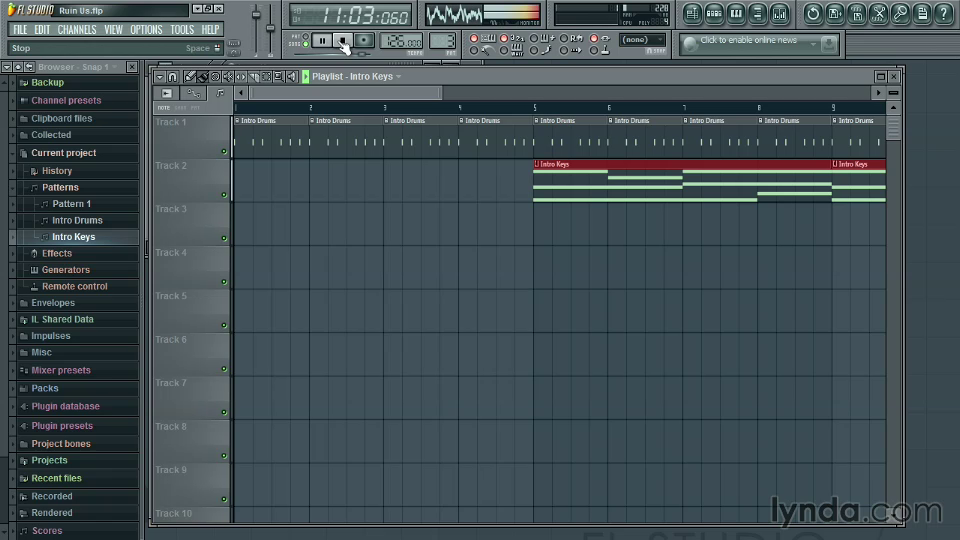Image resolution: width=960 pixels, height=540 pixels.
Task: Open the Mixer window icon
Action: 780,13
